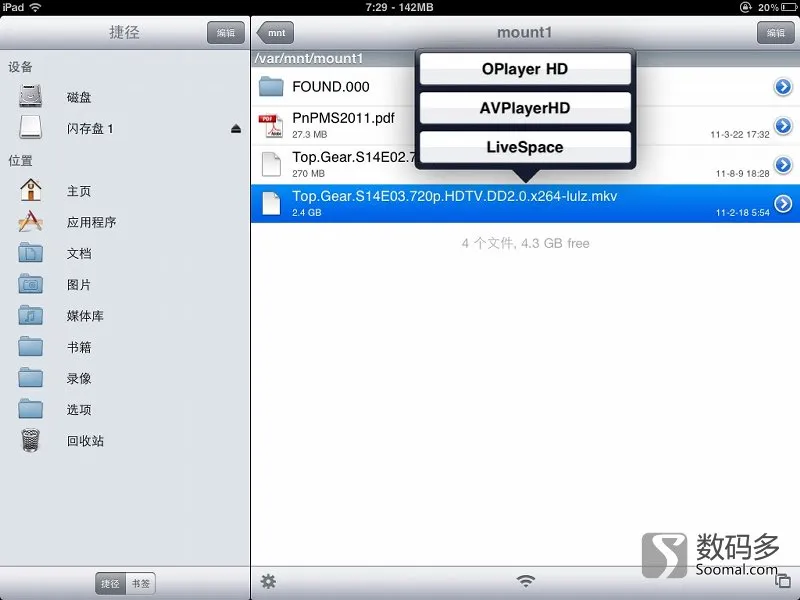
Task: Eject the 闪存盘 1 flash drive
Action: [236, 128]
